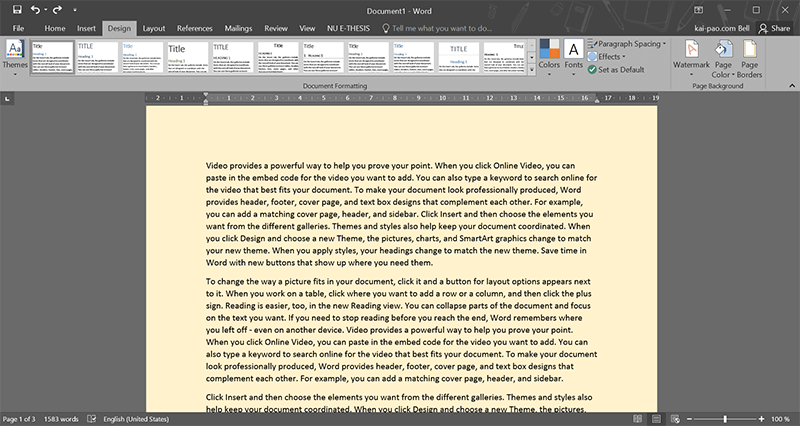
Task: Collapse the ribbon with the chevron
Action: point(792,86)
